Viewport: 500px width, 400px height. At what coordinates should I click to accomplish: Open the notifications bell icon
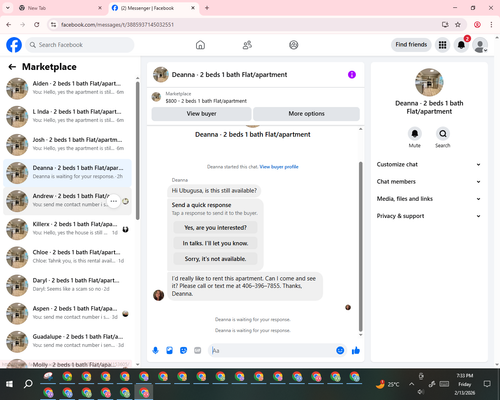pos(461,45)
